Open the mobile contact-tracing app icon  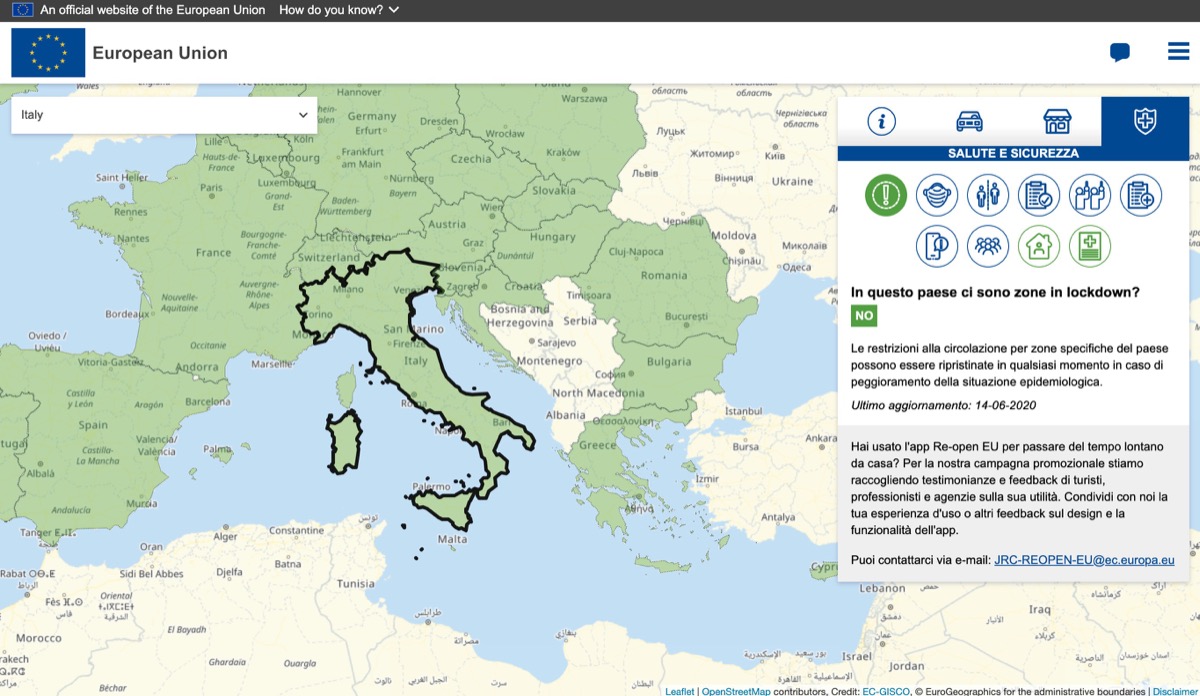(x=937, y=246)
